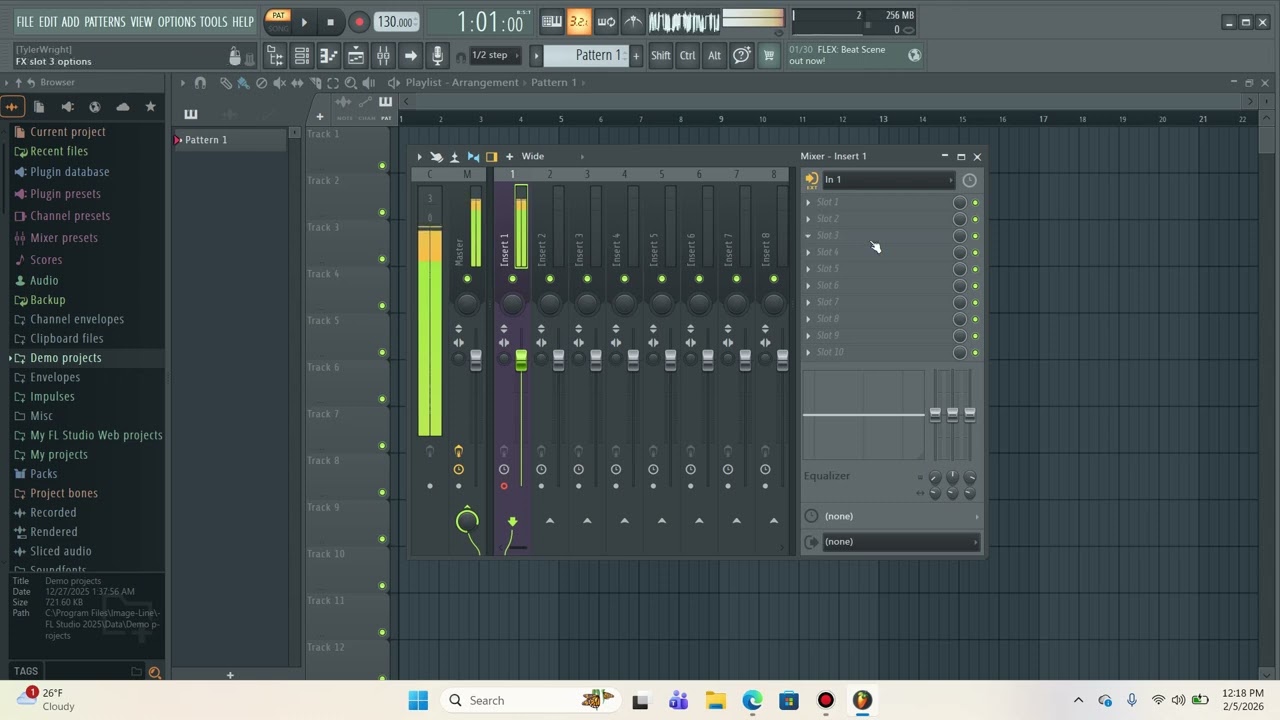Adjust the Insert 1 volume fader

521,362
